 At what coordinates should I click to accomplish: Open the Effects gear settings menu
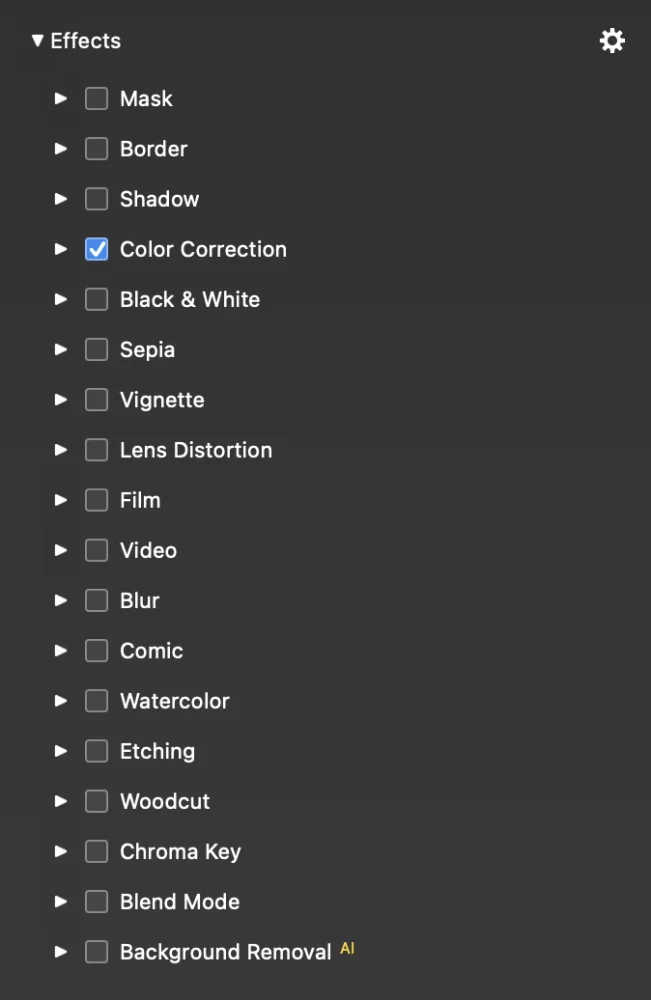(x=612, y=41)
